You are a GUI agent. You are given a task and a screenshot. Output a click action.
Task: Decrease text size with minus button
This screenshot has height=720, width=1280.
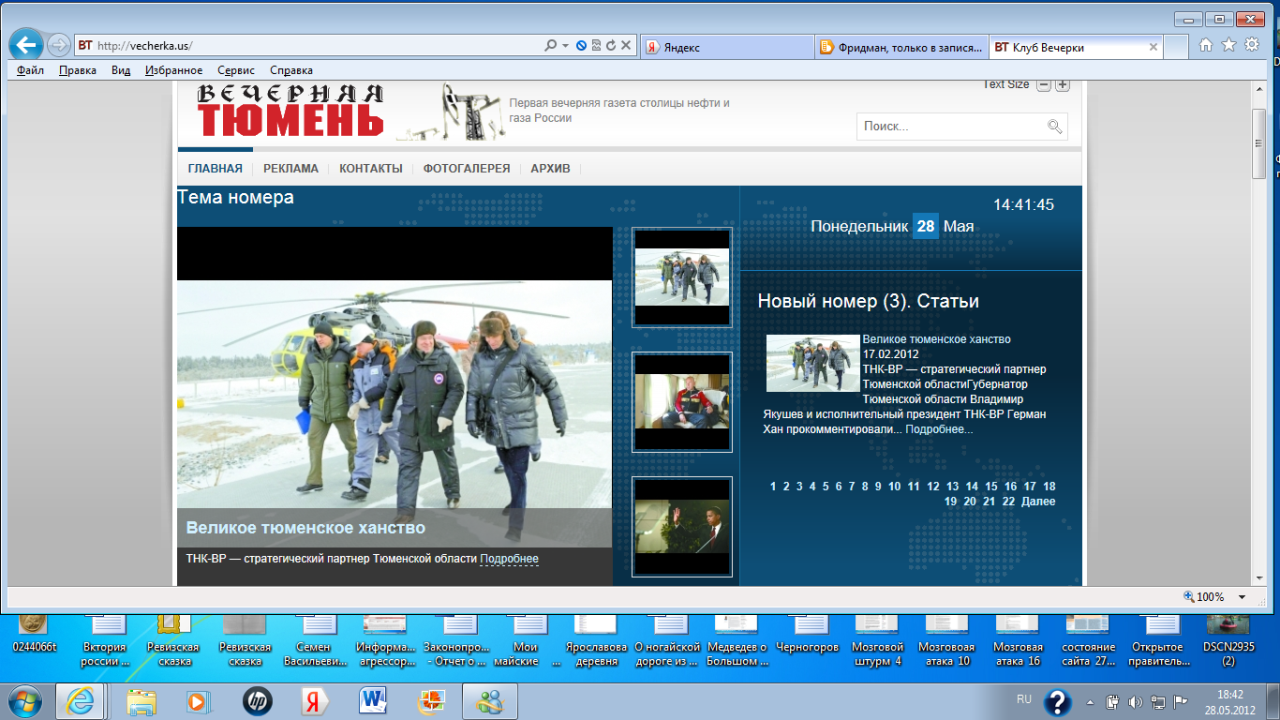click(1043, 85)
